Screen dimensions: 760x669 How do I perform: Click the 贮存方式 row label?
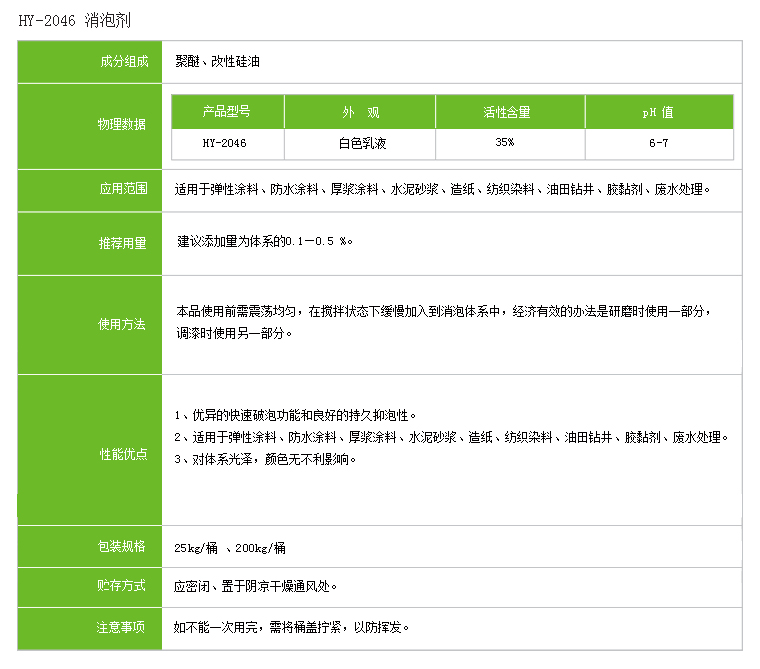[x=123, y=587]
